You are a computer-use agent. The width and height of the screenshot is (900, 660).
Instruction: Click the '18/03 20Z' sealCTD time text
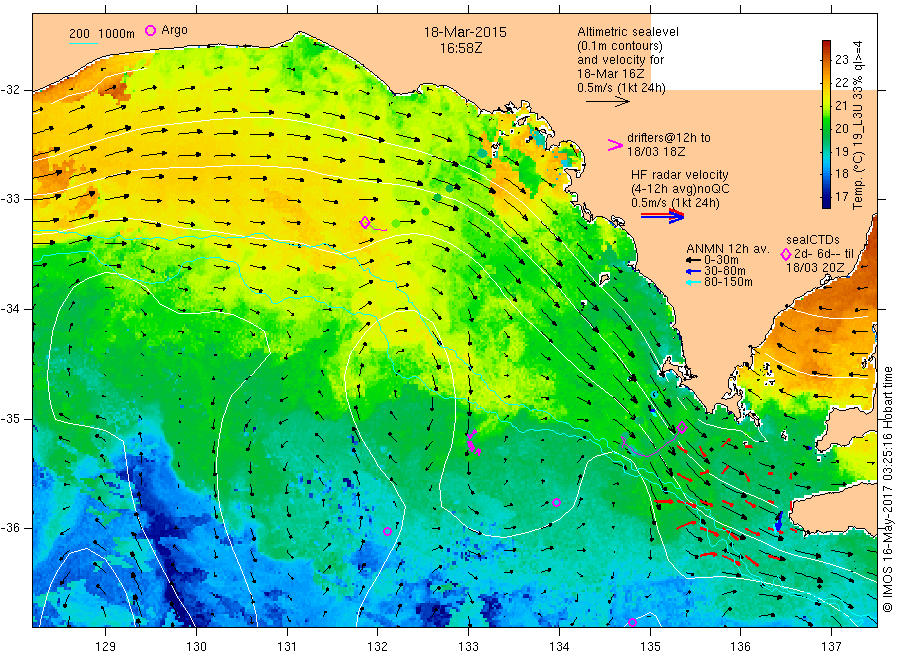tap(815, 267)
